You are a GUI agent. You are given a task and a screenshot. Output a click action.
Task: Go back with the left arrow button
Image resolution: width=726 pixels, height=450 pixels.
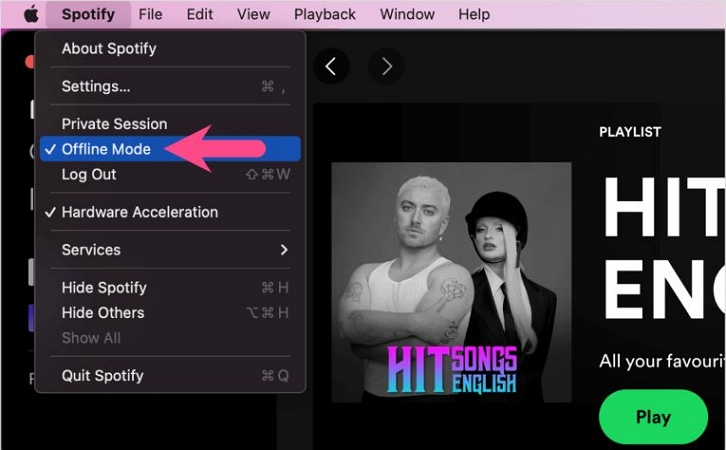(x=331, y=67)
